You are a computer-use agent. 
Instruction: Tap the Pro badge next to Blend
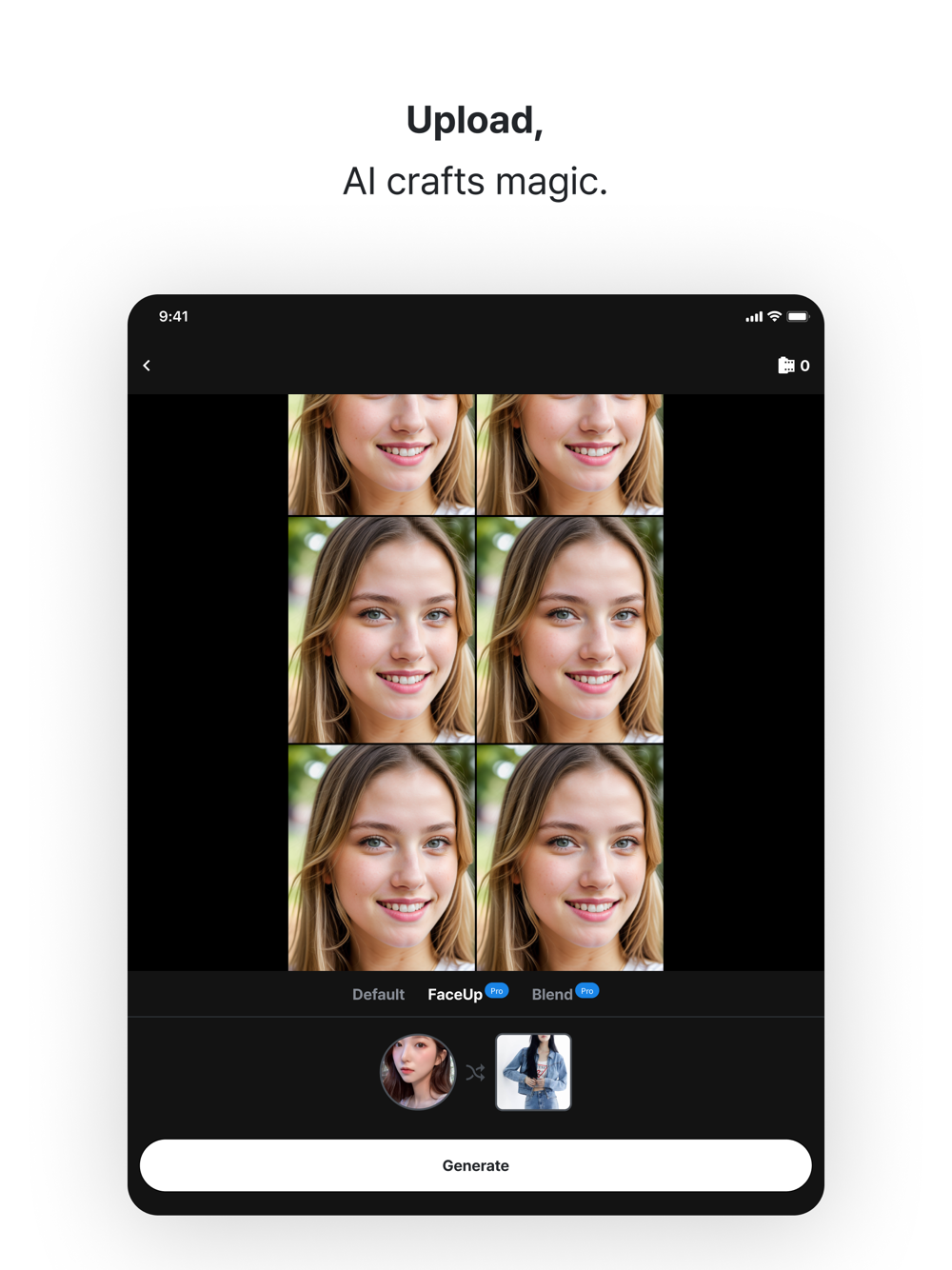(x=587, y=991)
